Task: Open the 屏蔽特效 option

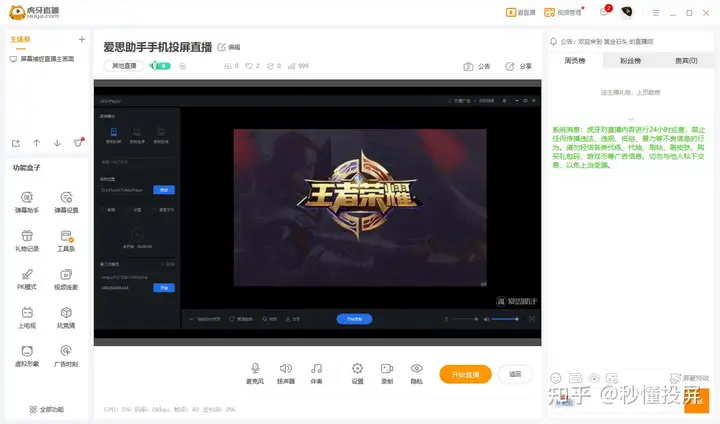Action: pos(689,378)
